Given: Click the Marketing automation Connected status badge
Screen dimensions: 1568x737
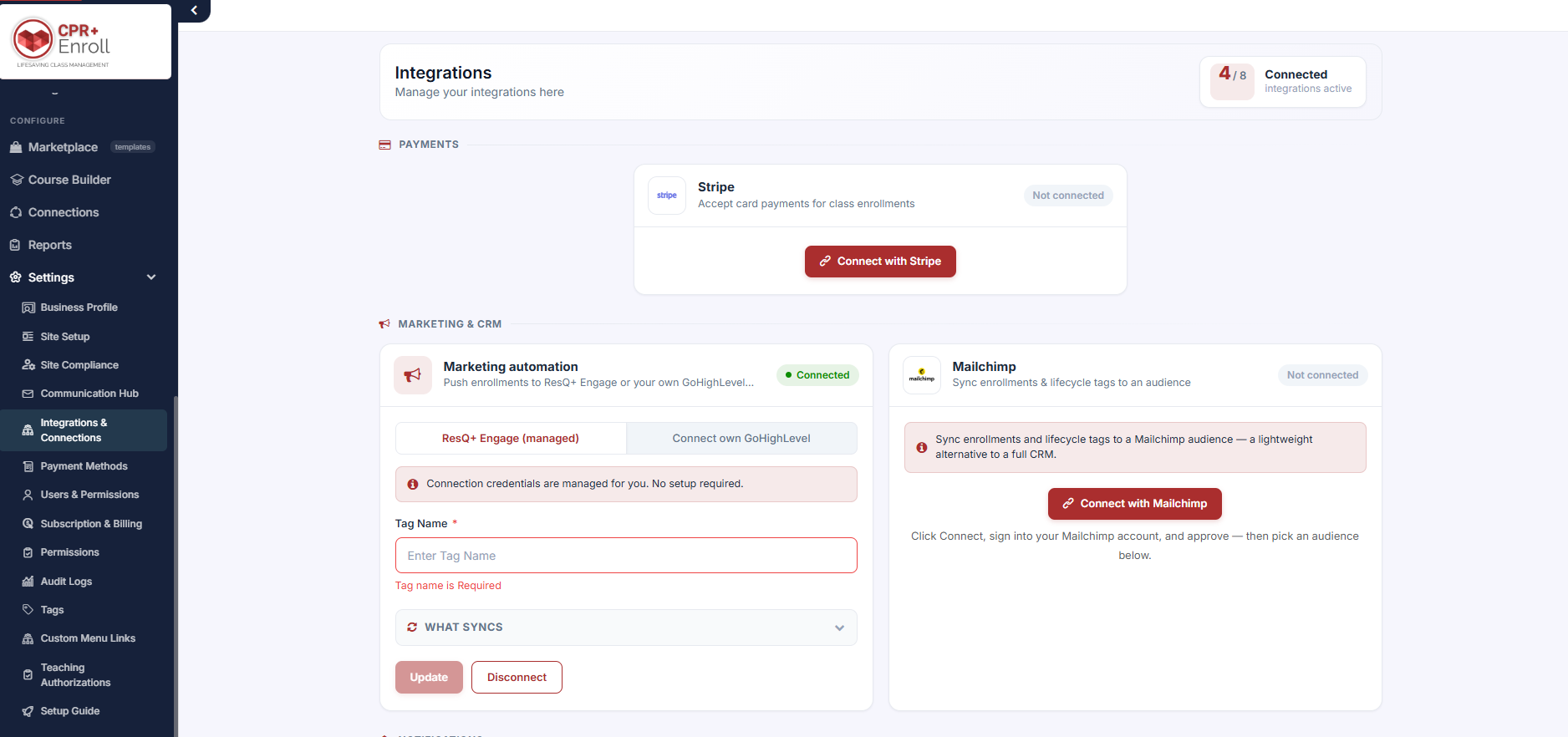Looking at the screenshot, I should [x=817, y=375].
